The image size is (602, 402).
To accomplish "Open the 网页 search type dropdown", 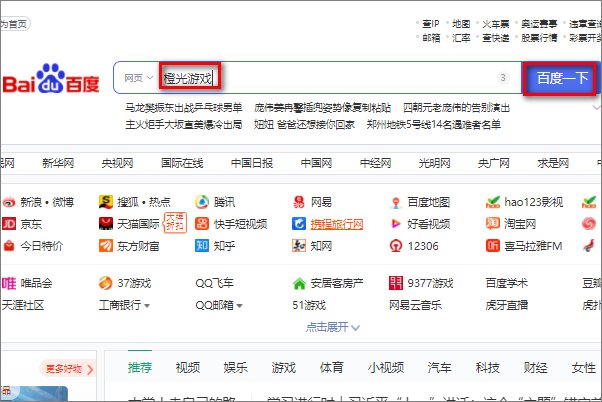I will pyautogui.click(x=138, y=78).
